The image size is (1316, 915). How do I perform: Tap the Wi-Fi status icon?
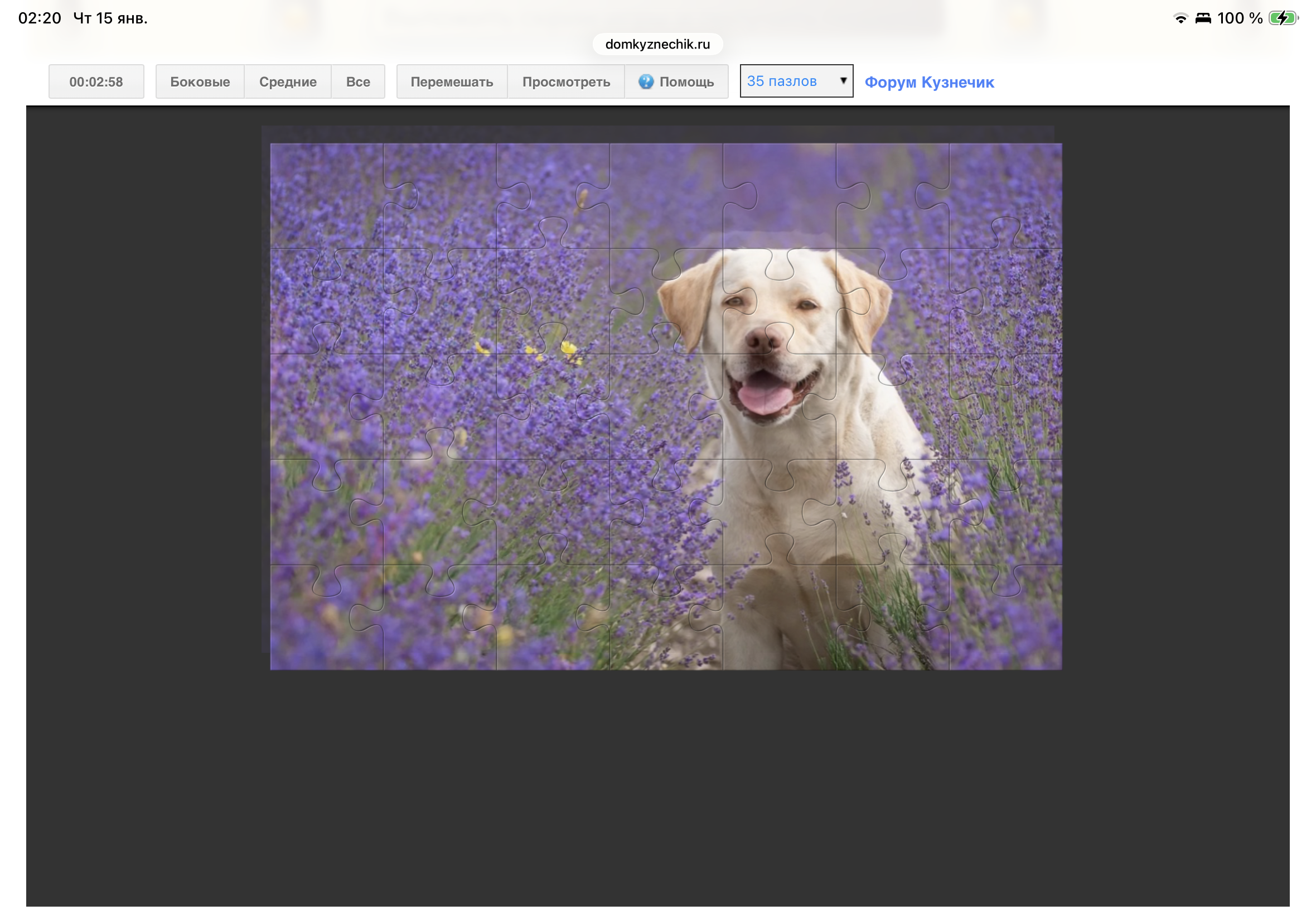pyautogui.click(x=1180, y=18)
